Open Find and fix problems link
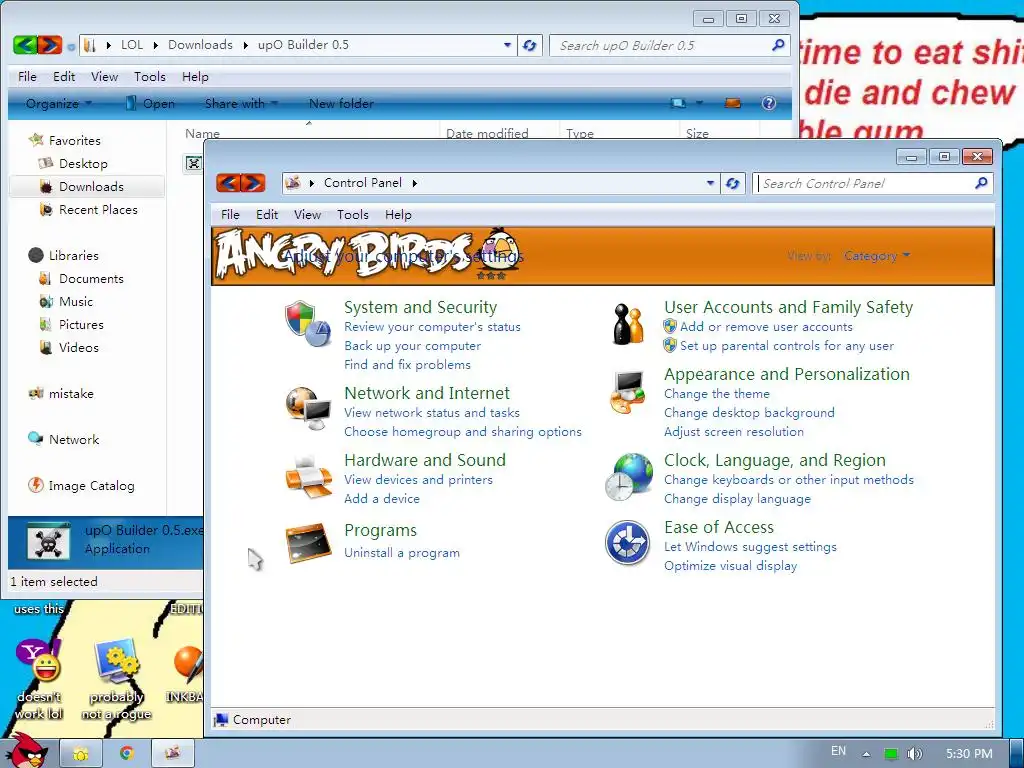1024x768 pixels. 407,364
